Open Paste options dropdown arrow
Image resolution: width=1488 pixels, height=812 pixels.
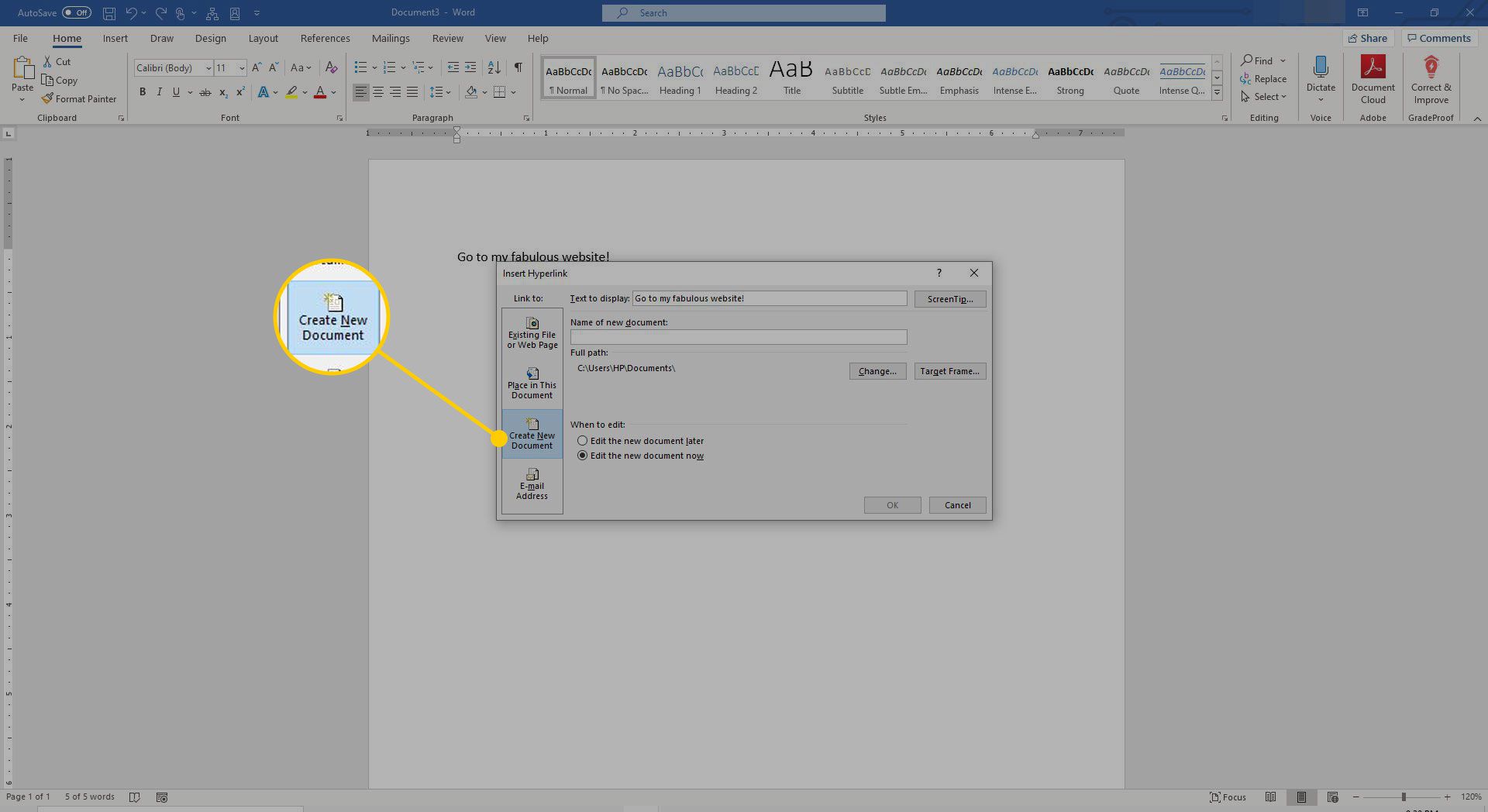[x=22, y=99]
